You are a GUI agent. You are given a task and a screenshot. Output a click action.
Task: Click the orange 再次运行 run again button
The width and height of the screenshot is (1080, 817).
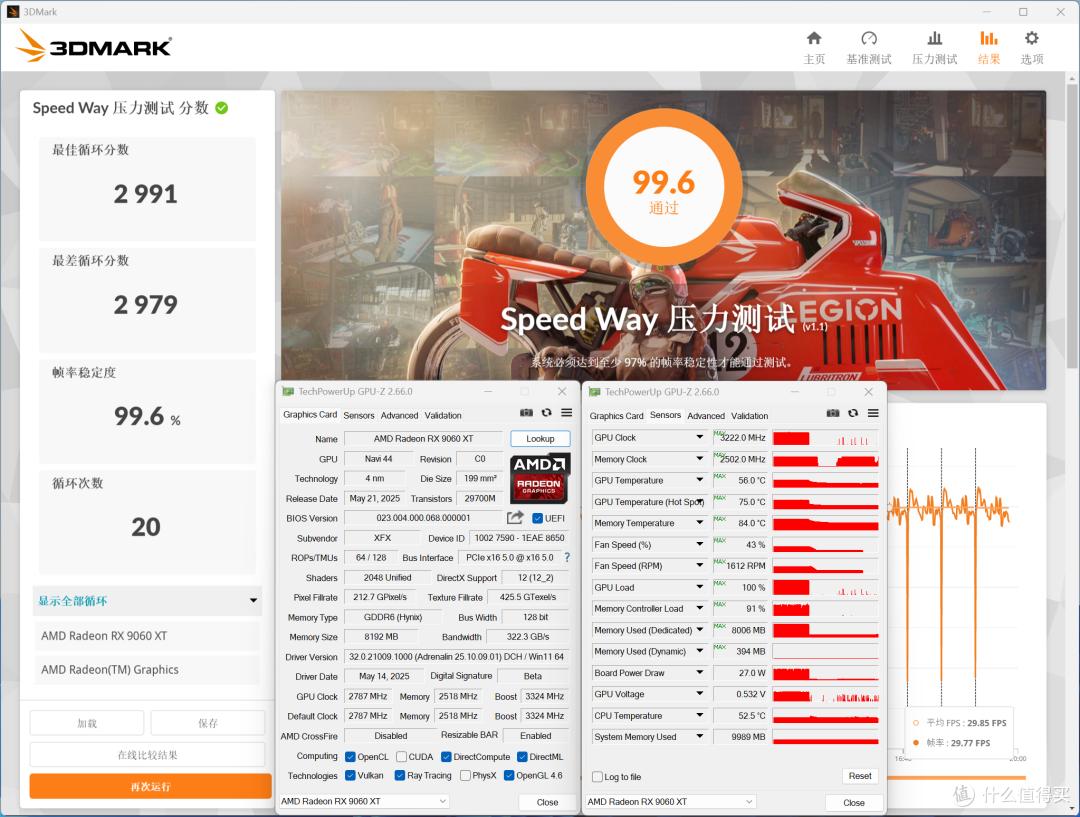point(150,787)
